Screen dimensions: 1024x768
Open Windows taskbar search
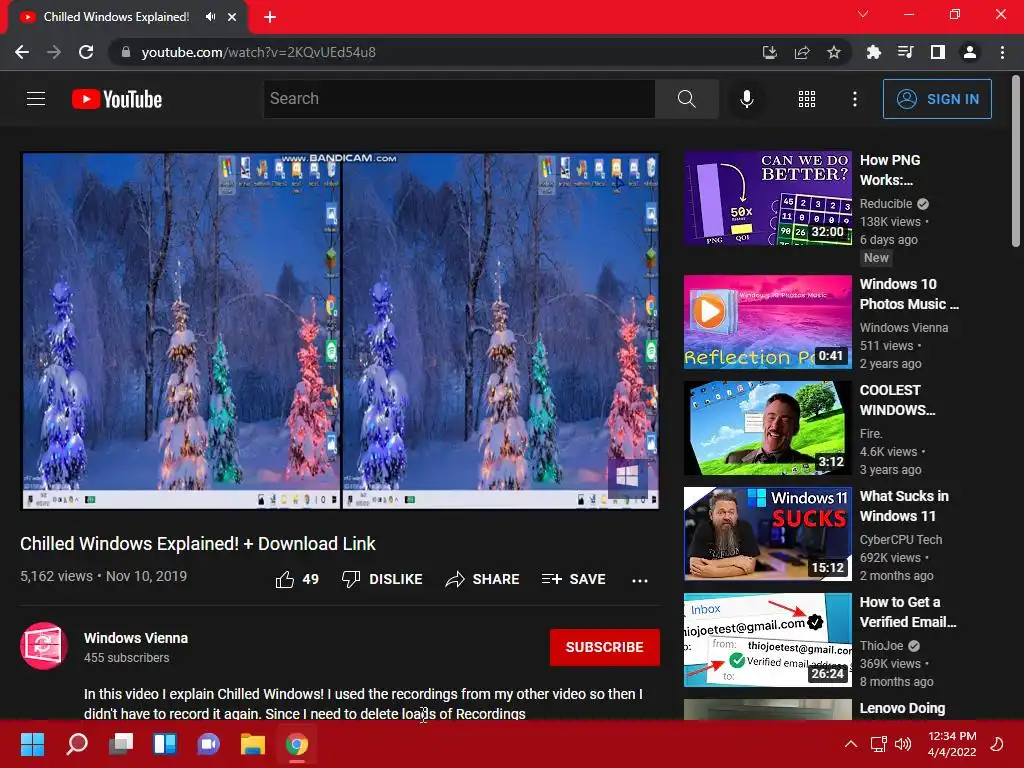click(x=77, y=744)
